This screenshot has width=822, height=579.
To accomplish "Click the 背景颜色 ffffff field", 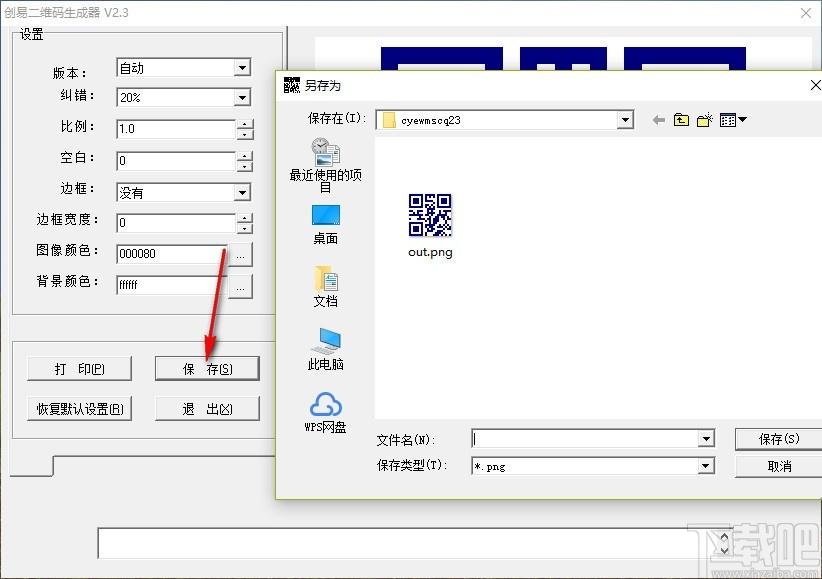I will 172,285.
